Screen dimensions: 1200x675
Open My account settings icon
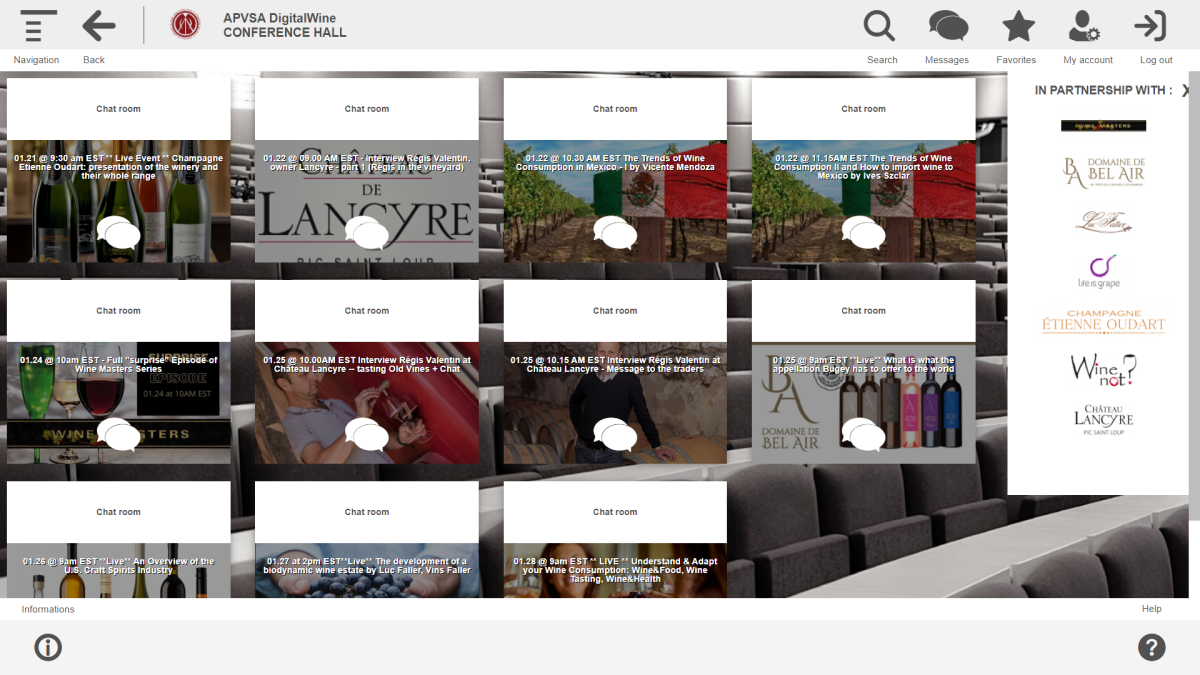pos(1084,26)
